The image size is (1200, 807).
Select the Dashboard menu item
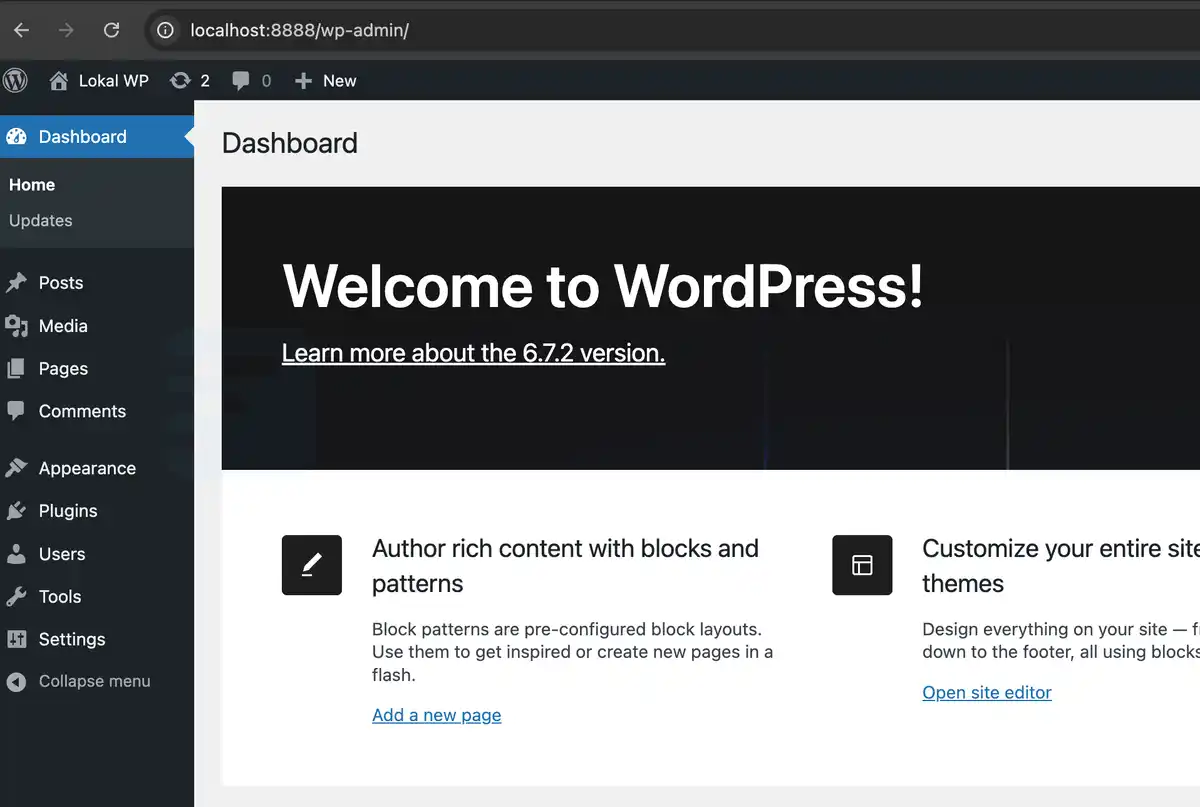[82, 136]
